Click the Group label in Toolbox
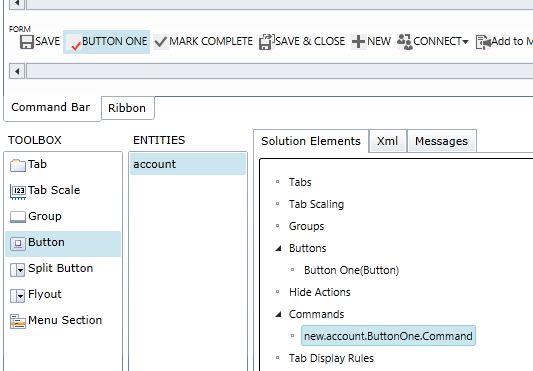This screenshot has height=371, width=533. (45, 216)
